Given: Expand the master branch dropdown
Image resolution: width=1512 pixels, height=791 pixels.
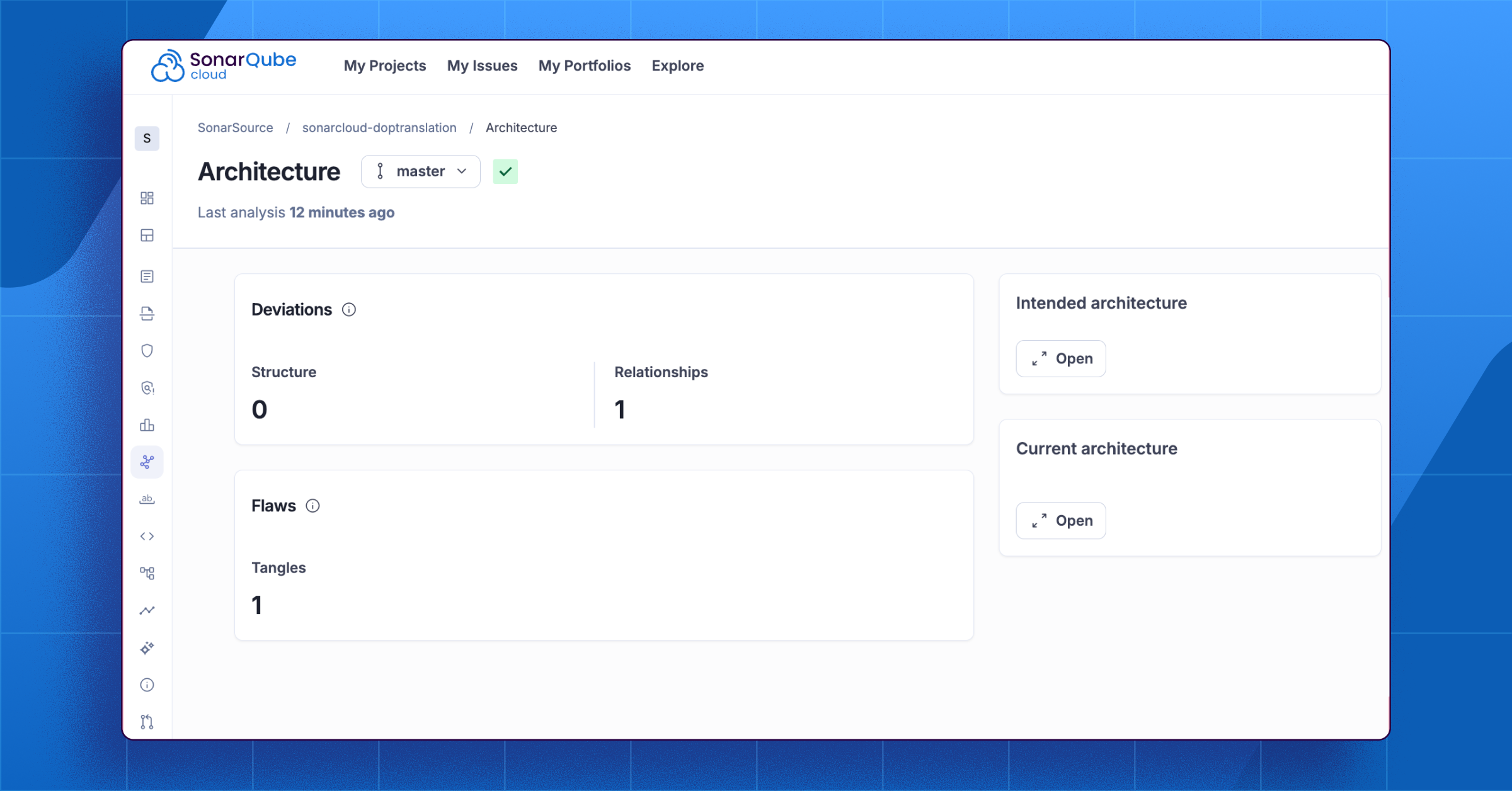Looking at the screenshot, I should click(420, 171).
